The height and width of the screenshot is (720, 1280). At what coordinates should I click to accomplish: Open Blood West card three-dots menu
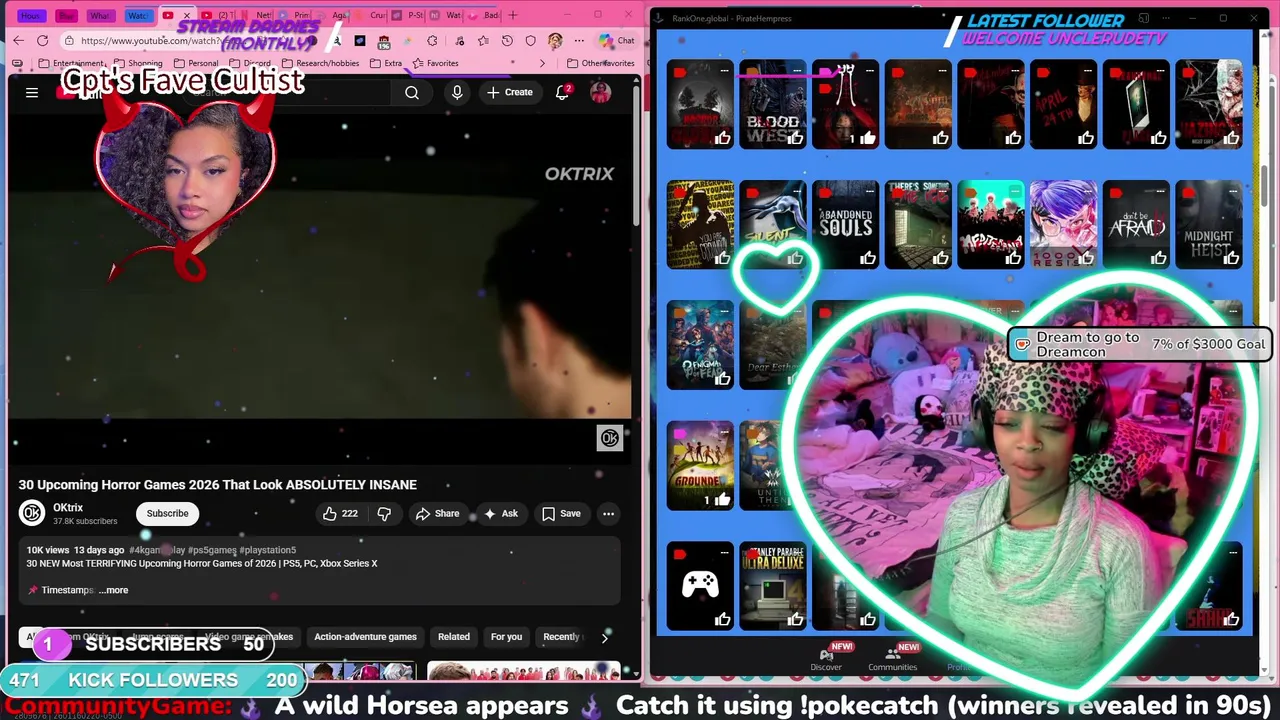[x=797, y=72]
